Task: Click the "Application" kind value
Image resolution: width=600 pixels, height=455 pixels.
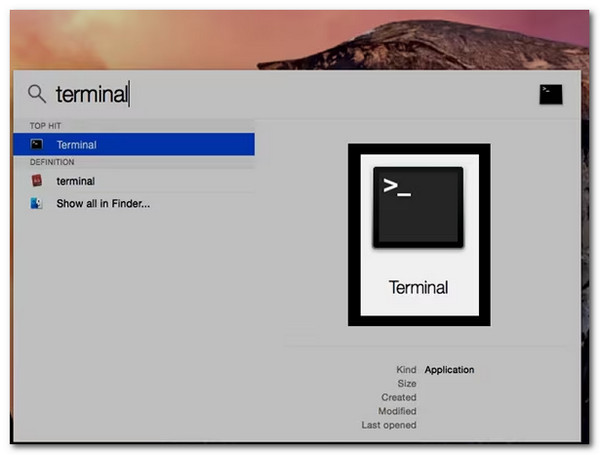Action: tap(449, 370)
